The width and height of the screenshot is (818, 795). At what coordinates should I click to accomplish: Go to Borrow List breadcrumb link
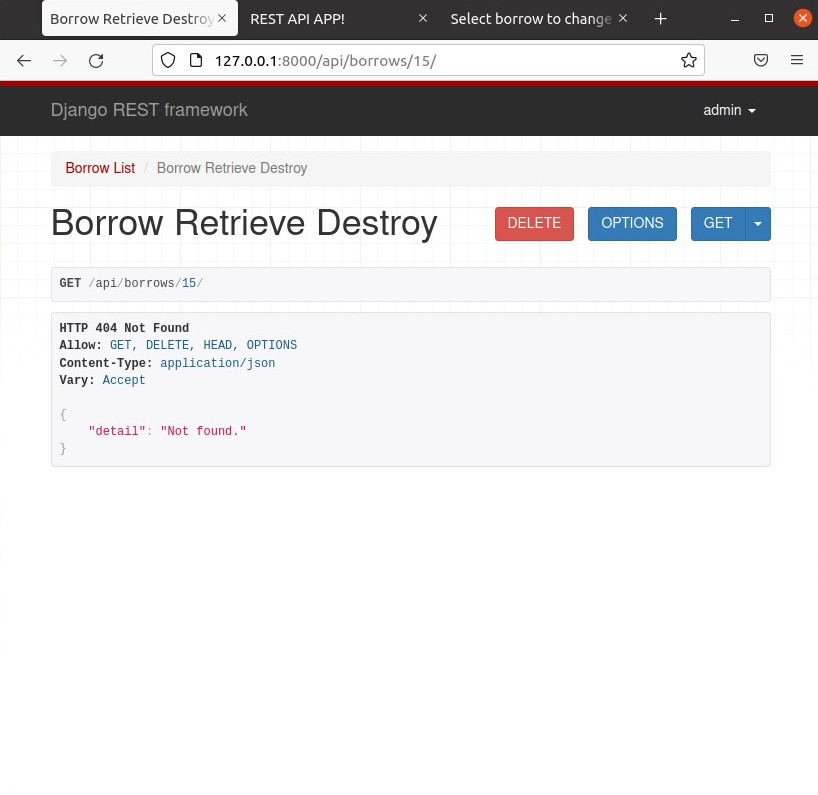point(100,168)
